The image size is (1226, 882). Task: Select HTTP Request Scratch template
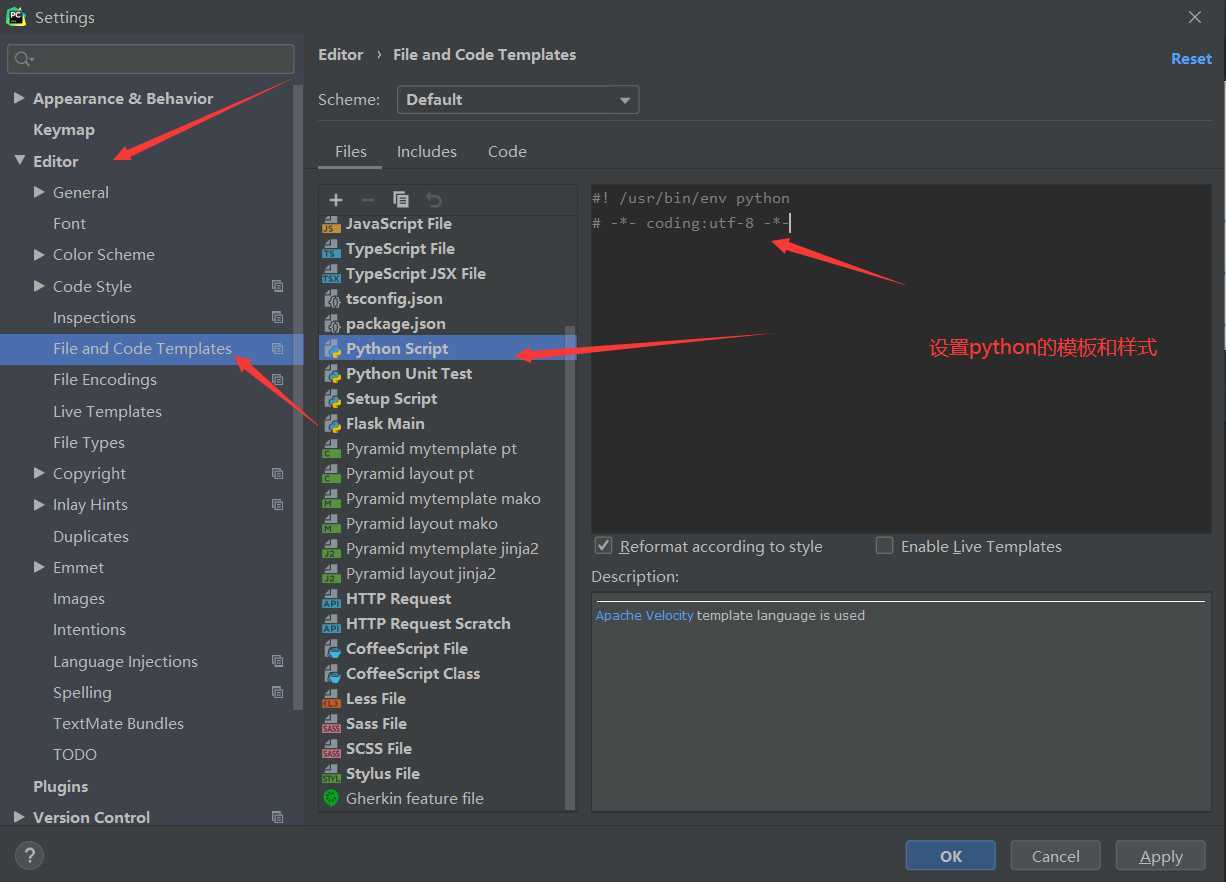click(x=428, y=623)
